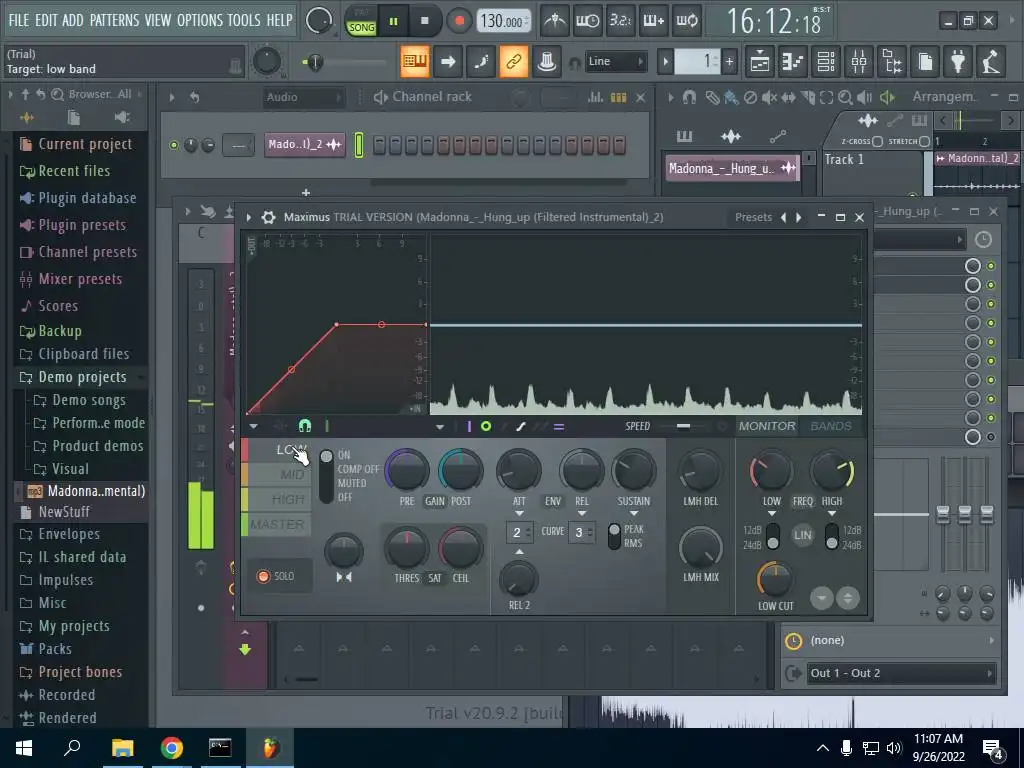Viewport: 1024px width, 768px height.
Task: Switch to the BANDS view
Action: [831, 426]
